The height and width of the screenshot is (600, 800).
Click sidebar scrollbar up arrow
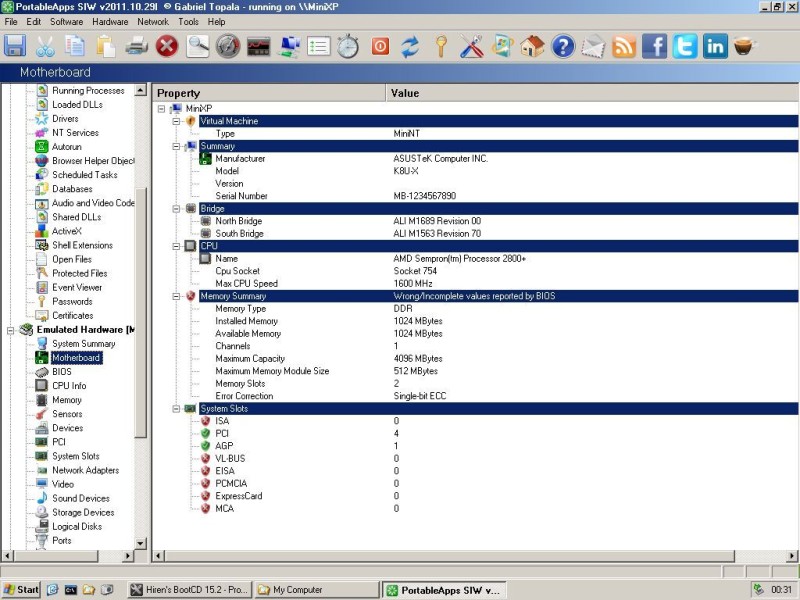click(x=140, y=90)
